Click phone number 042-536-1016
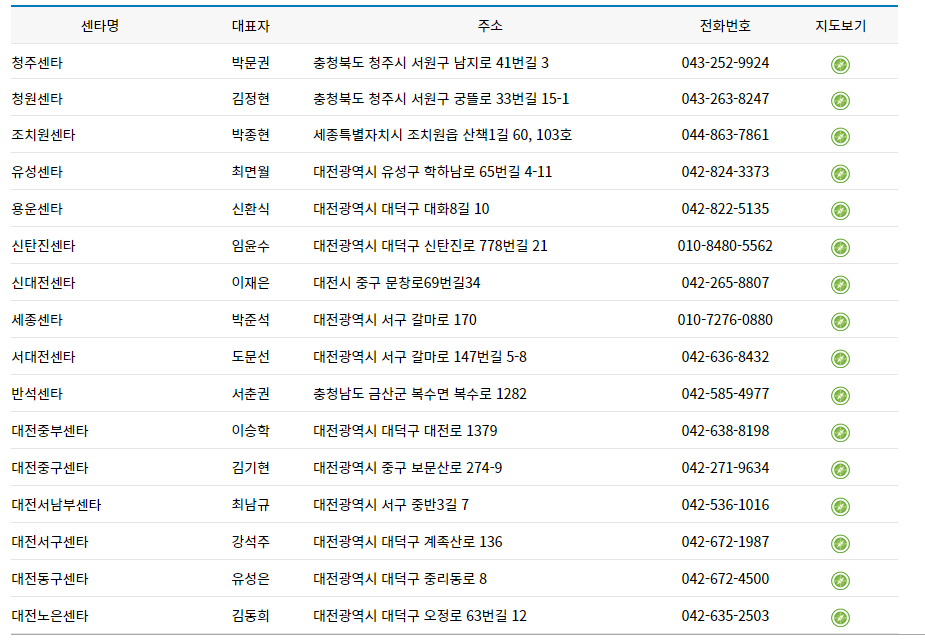This screenshot has width=925, height=644. (x=725, y=505)
